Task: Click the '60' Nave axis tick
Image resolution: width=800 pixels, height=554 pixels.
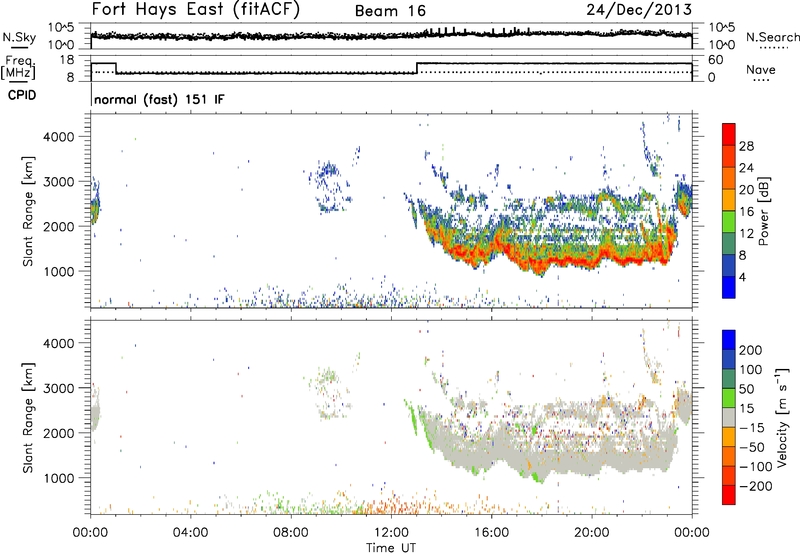Action: pos(715,60)
